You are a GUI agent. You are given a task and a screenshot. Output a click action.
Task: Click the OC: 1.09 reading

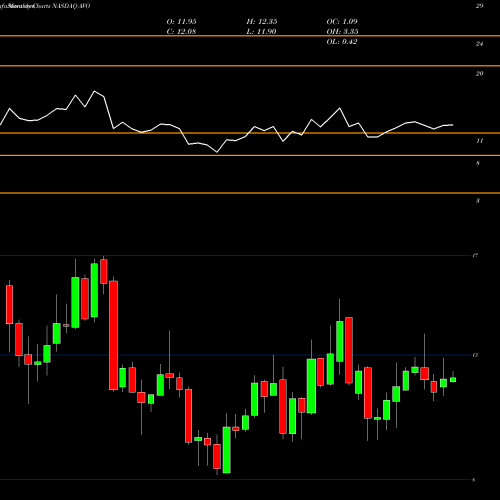tap(342, 22)
